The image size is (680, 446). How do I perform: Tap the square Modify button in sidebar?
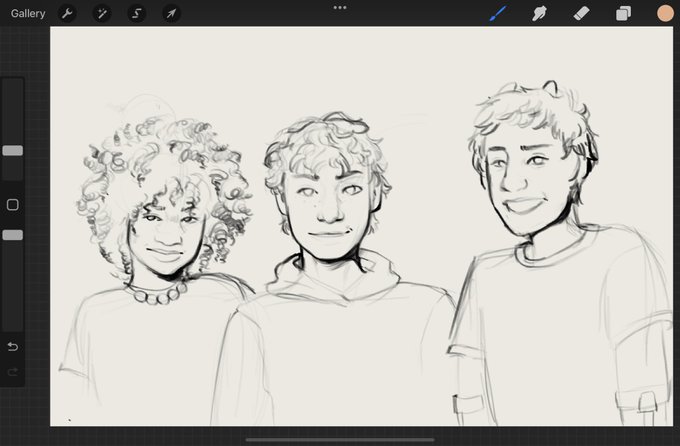coord(13,205)
